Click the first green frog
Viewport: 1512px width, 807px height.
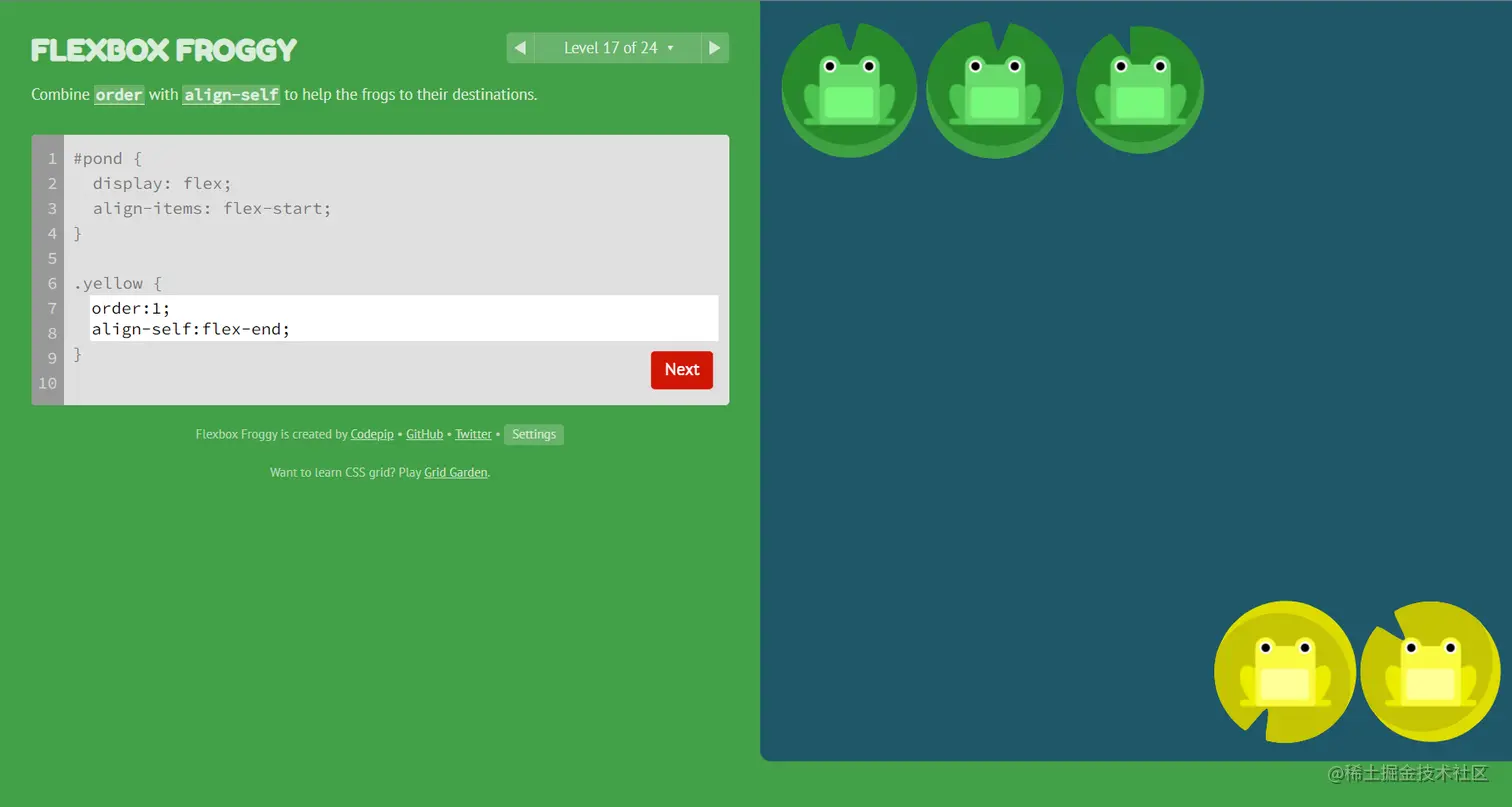pos(849,89)
